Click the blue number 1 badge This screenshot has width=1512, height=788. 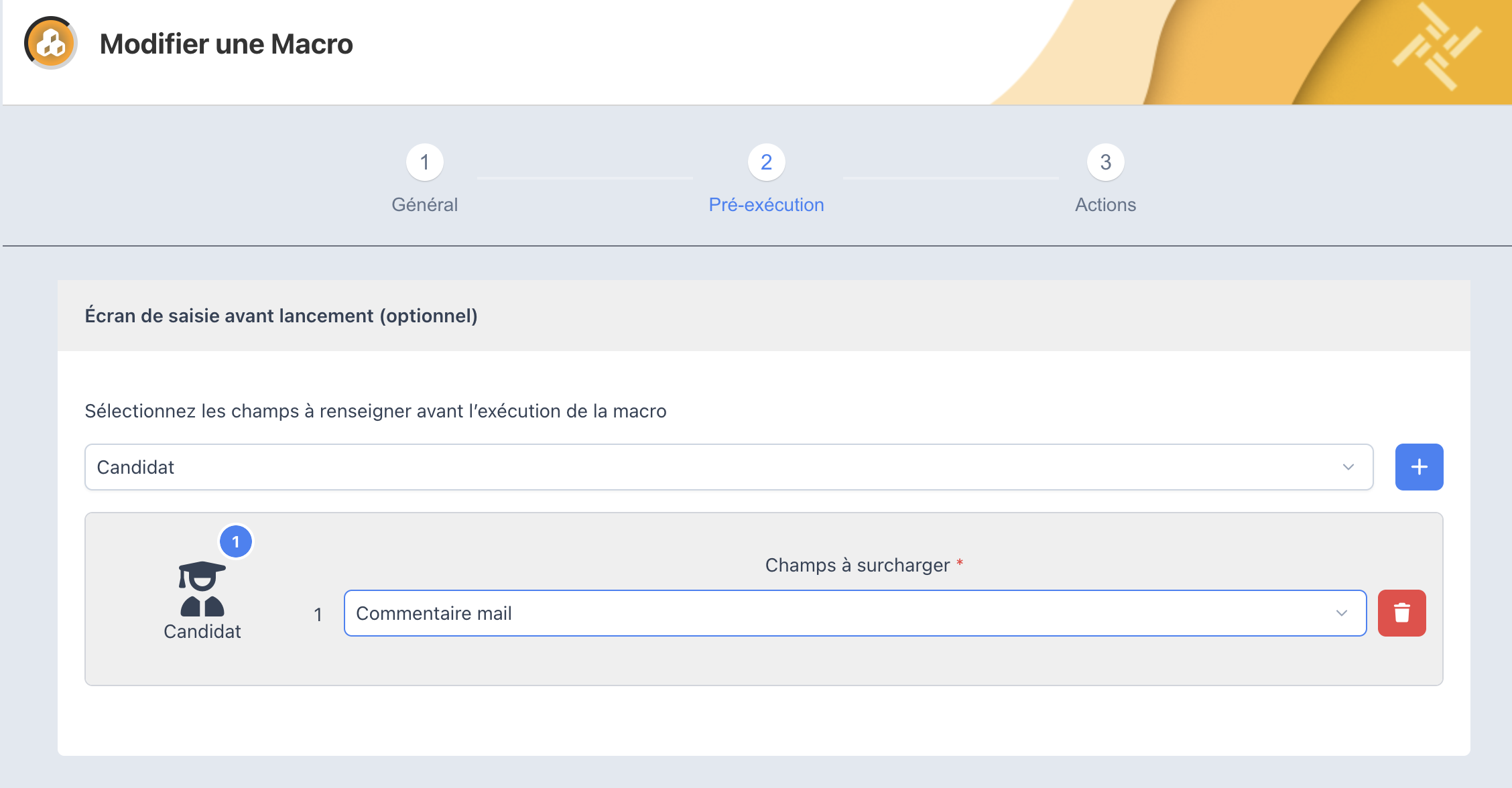236,541
